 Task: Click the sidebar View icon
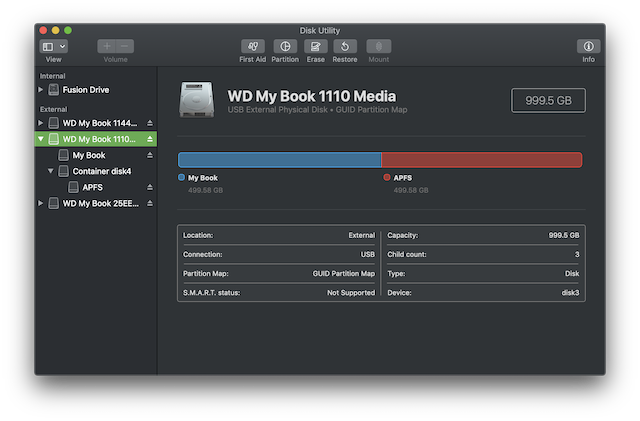click(48, 47)
